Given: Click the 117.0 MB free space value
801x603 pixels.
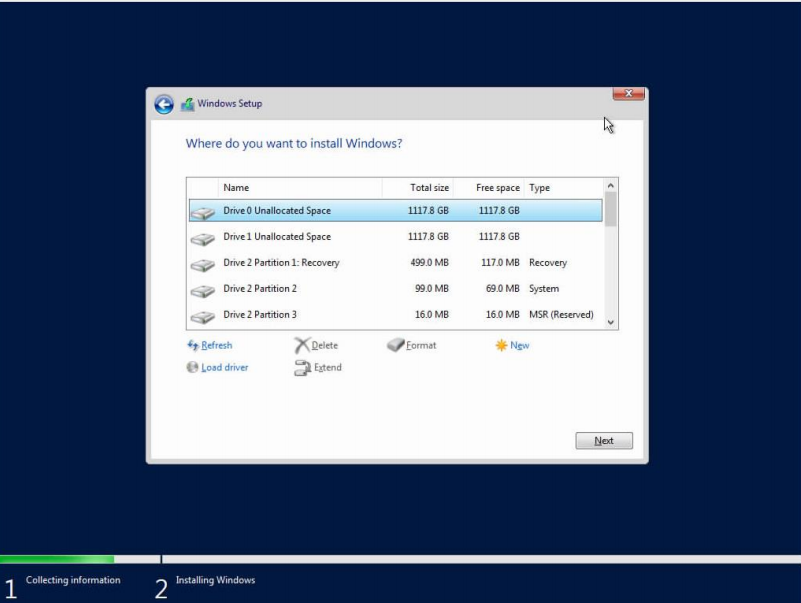Looking at the screenshot, I should (x=500, y=263).
